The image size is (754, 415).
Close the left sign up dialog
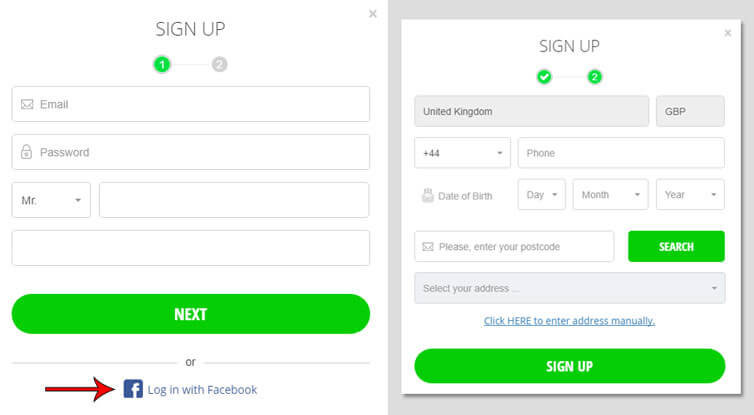[x=373, y=14]
